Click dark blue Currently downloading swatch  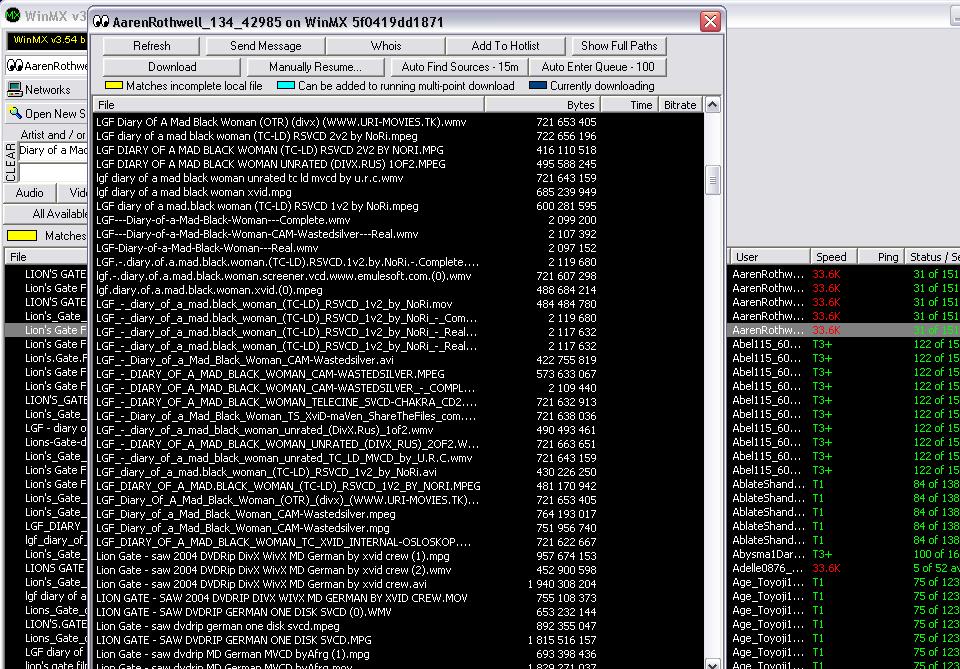coord(538,86)
